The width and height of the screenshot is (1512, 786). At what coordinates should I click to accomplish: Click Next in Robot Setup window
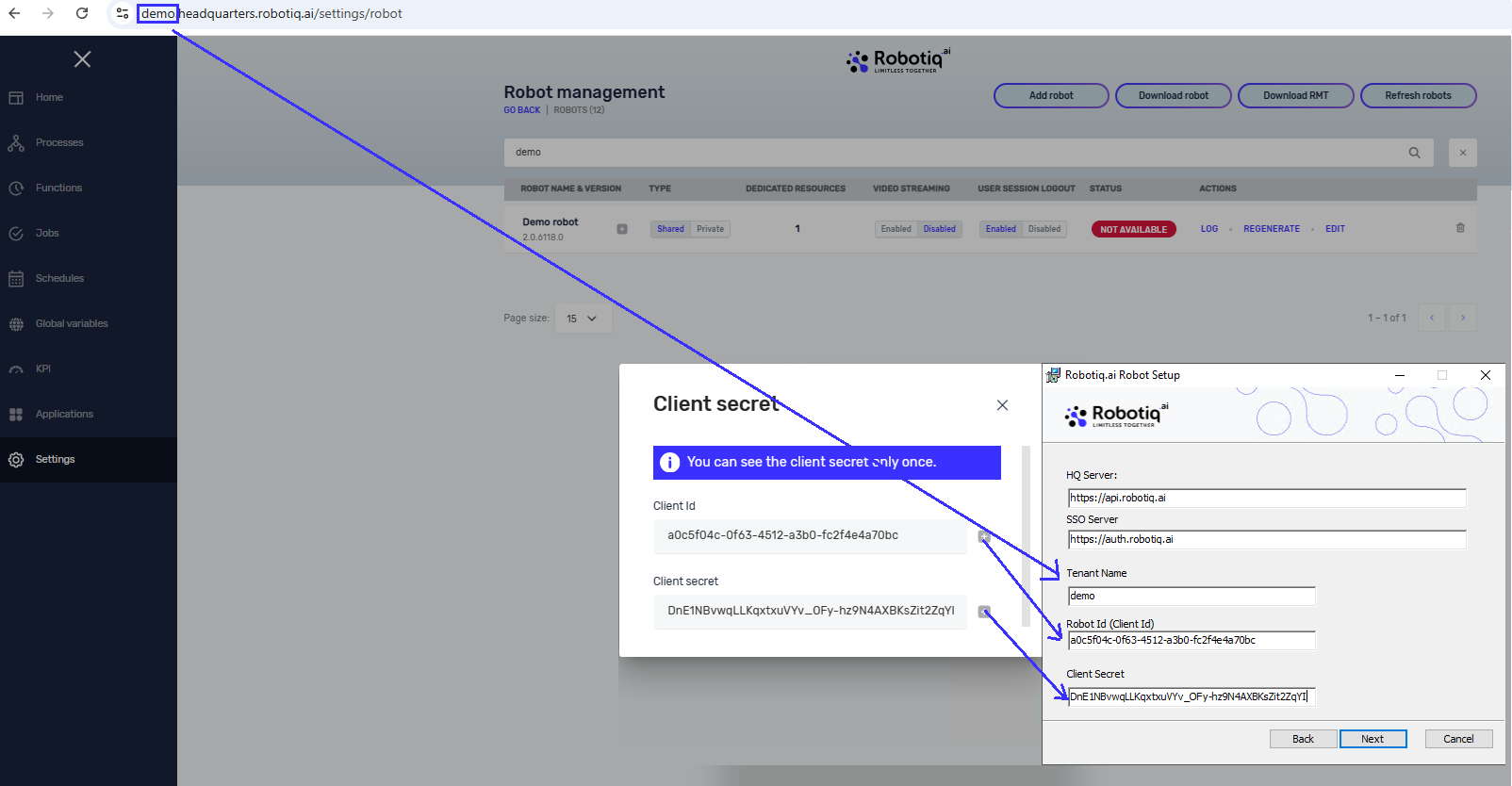tap(1373, 739)
